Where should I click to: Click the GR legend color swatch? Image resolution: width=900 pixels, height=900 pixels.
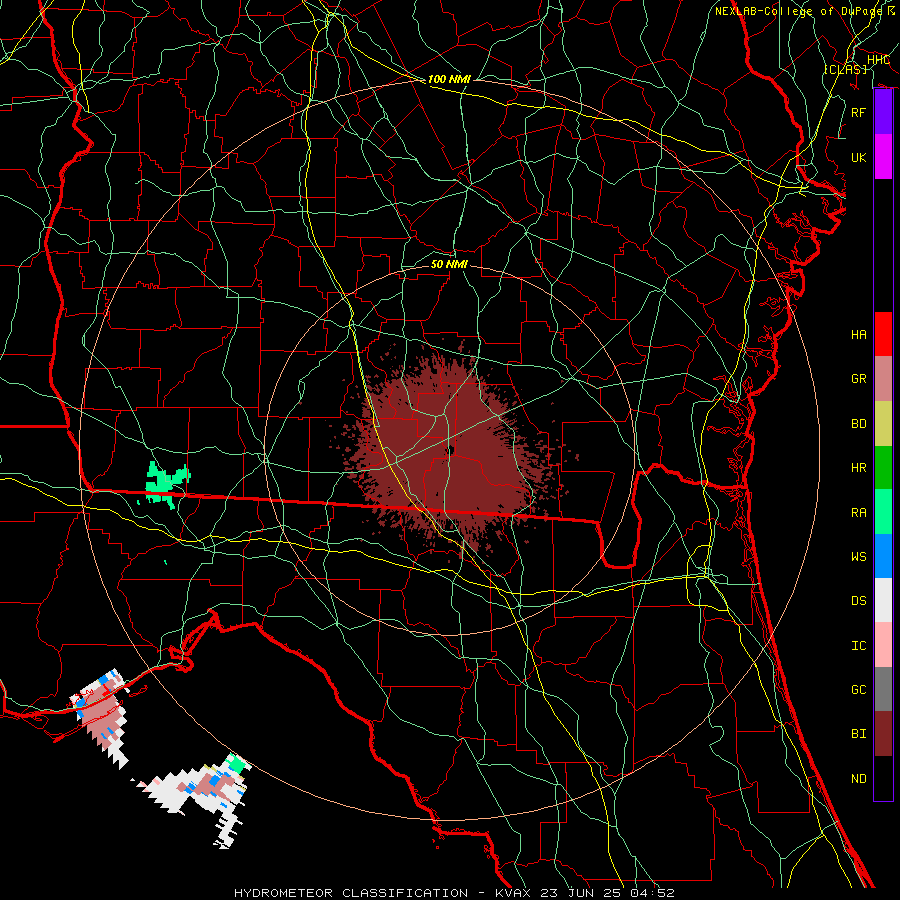[x=883, y=378]
